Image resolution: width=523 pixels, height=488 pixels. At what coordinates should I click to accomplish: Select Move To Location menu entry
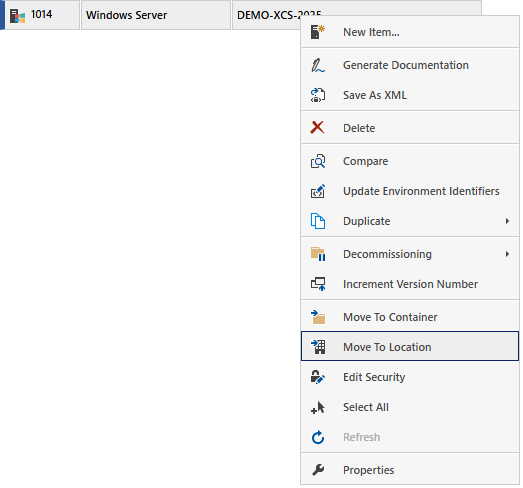tap(410, 347)
